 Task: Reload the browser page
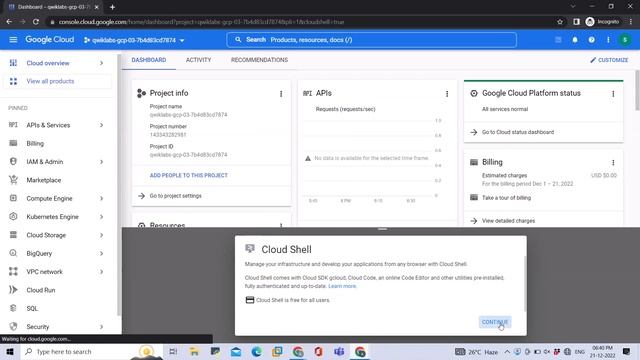click(36, 22)
